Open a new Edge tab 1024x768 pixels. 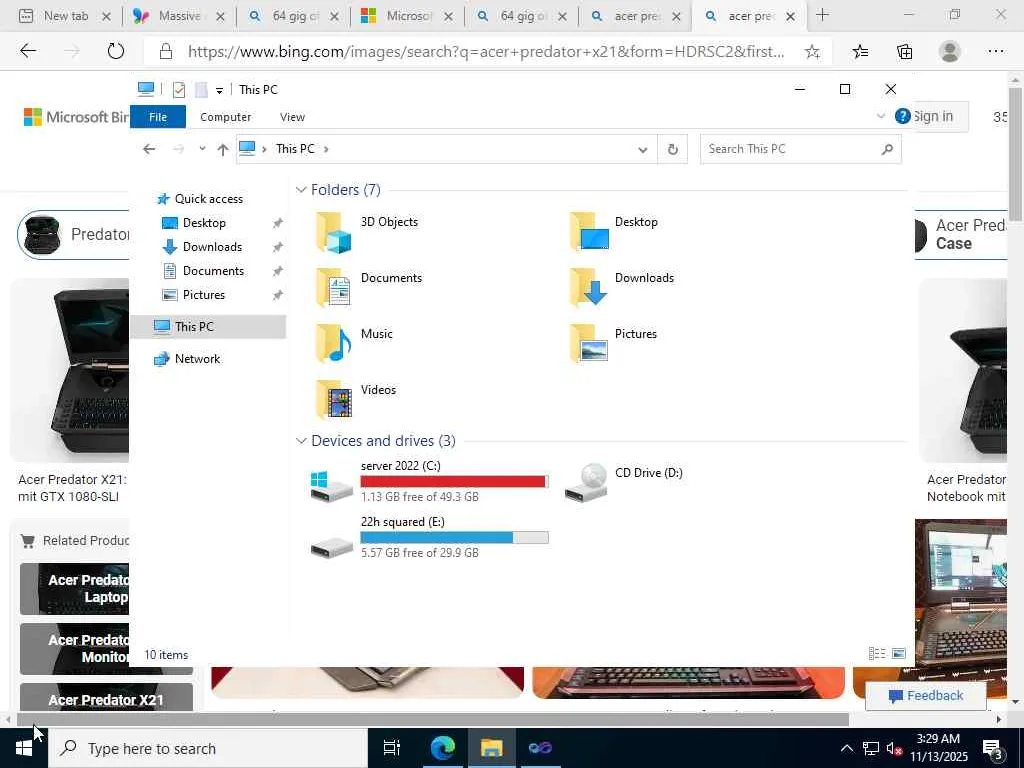coord(822,15)
